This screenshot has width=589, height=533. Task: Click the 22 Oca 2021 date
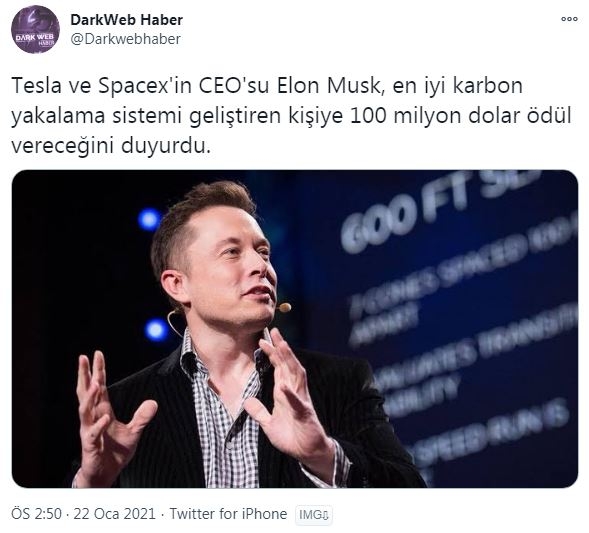tap(115, 513)
